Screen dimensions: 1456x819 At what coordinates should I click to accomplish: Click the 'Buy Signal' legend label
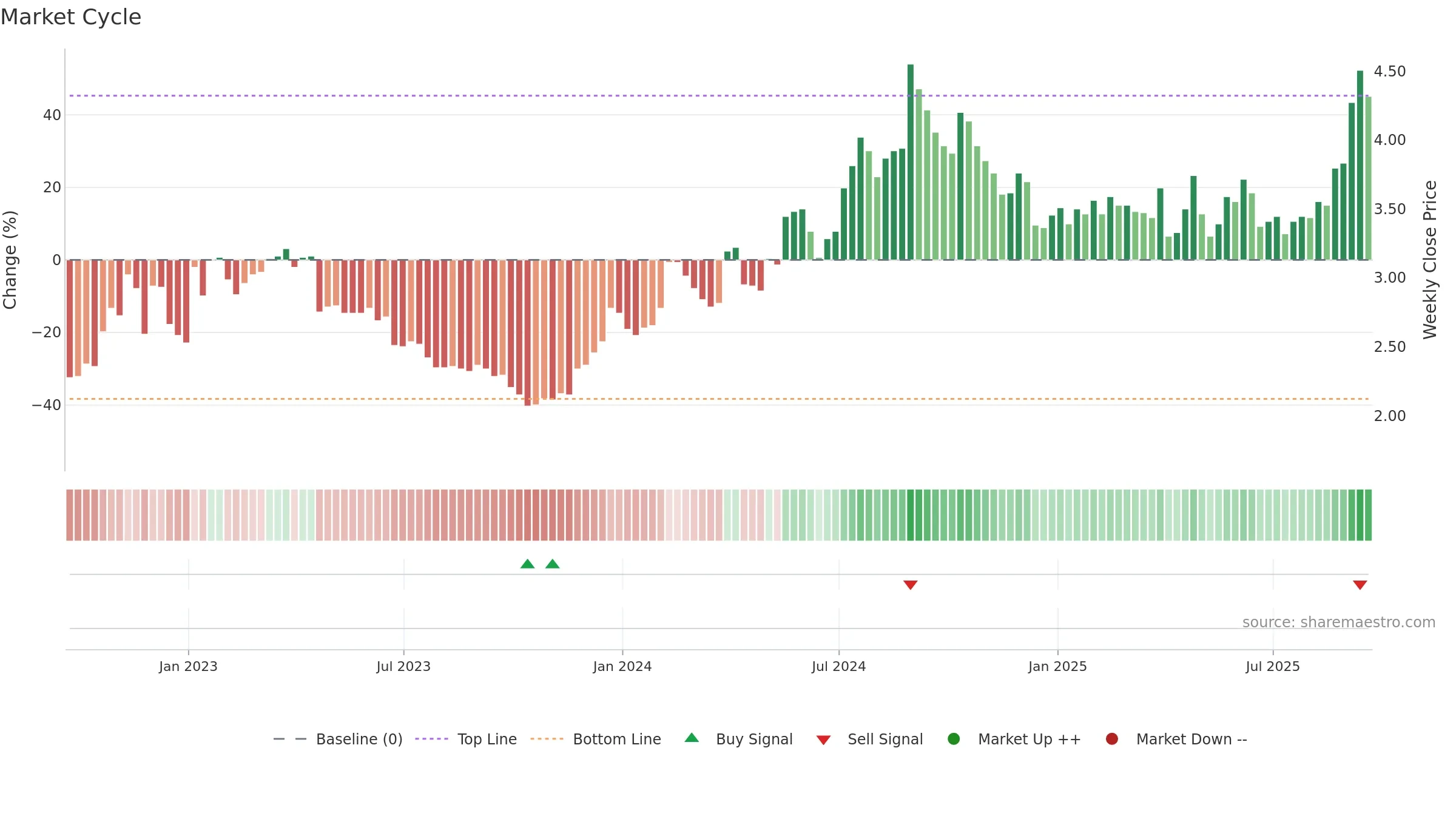(x=754, y=740)
